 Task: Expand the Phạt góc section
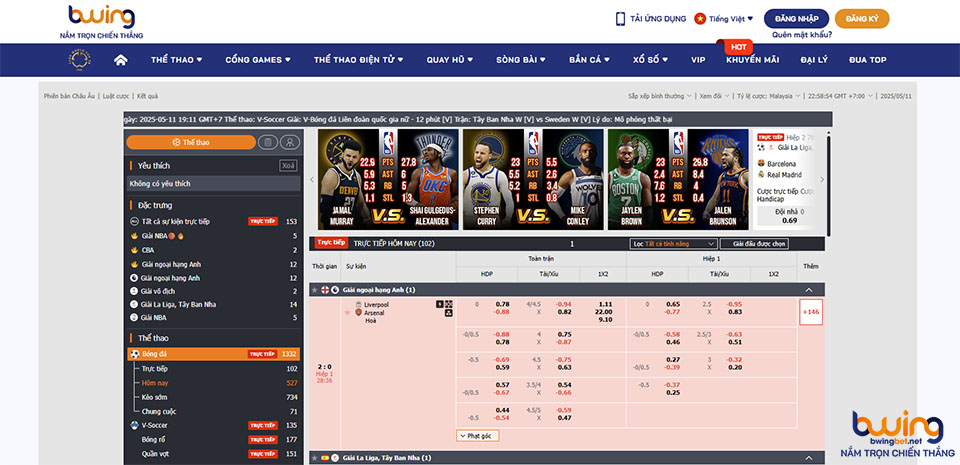[477, 435]
